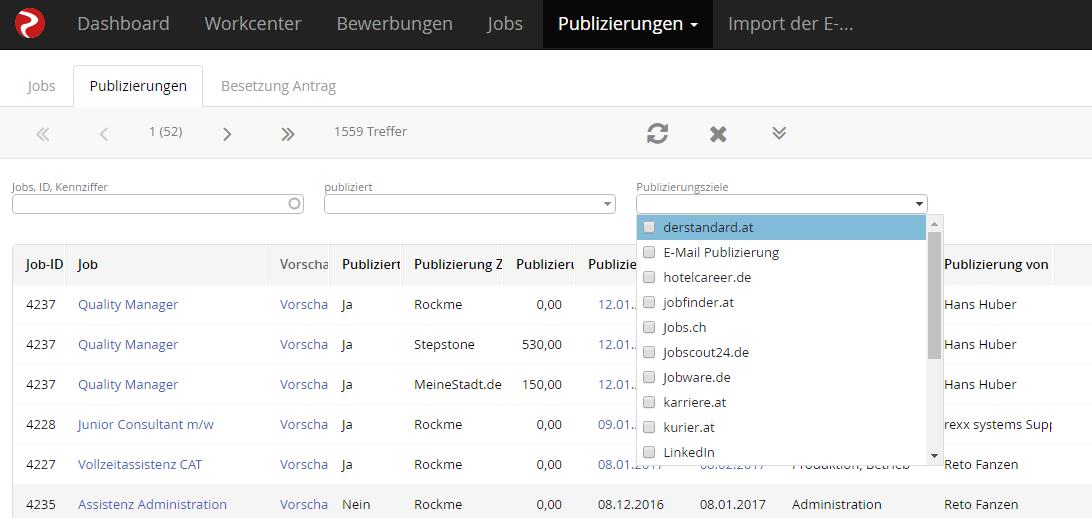Sort by Job-ID column header

(45, 265)
